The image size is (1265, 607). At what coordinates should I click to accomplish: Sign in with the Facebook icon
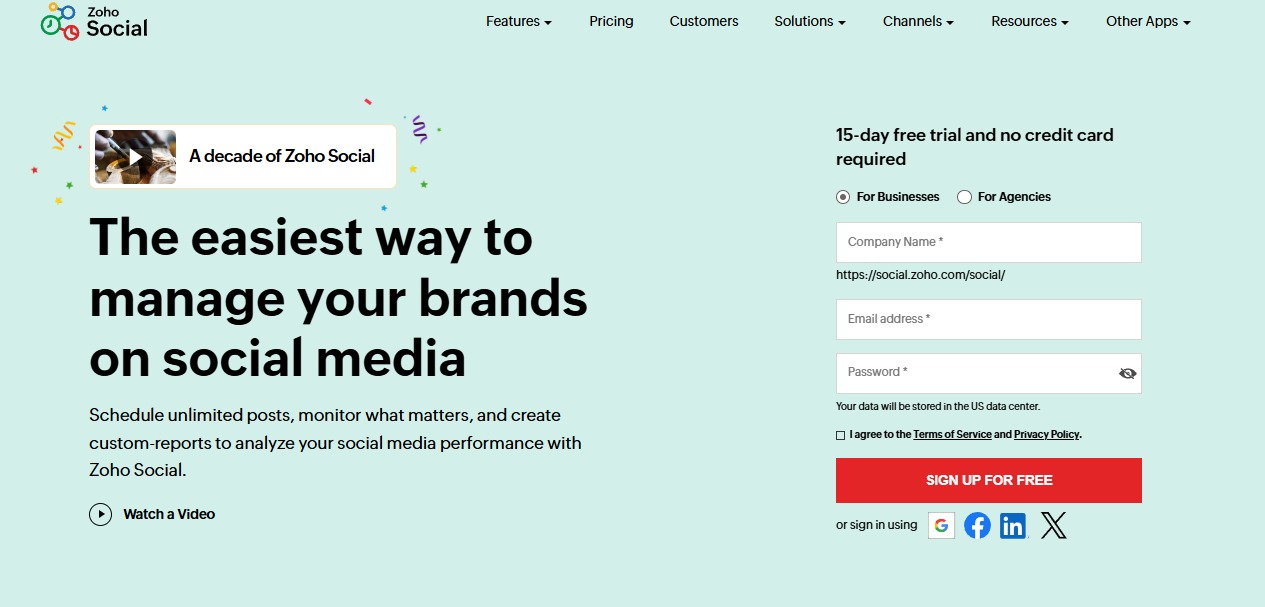(x=977, y=525)
